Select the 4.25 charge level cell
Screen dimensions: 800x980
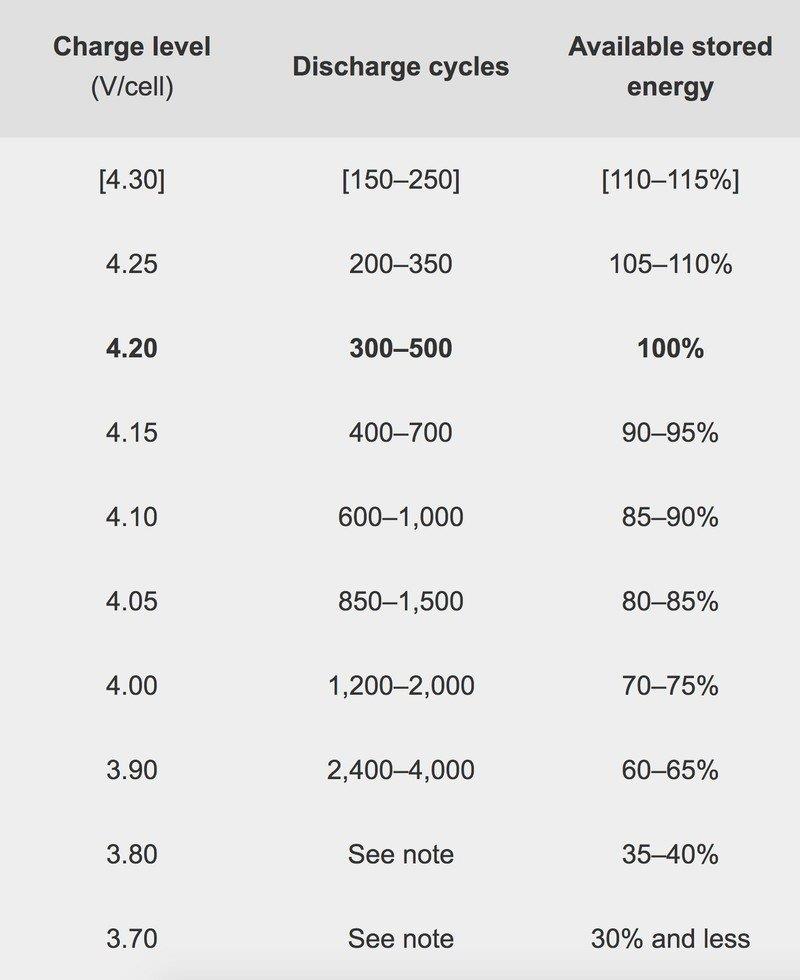(x=132, y=264)
